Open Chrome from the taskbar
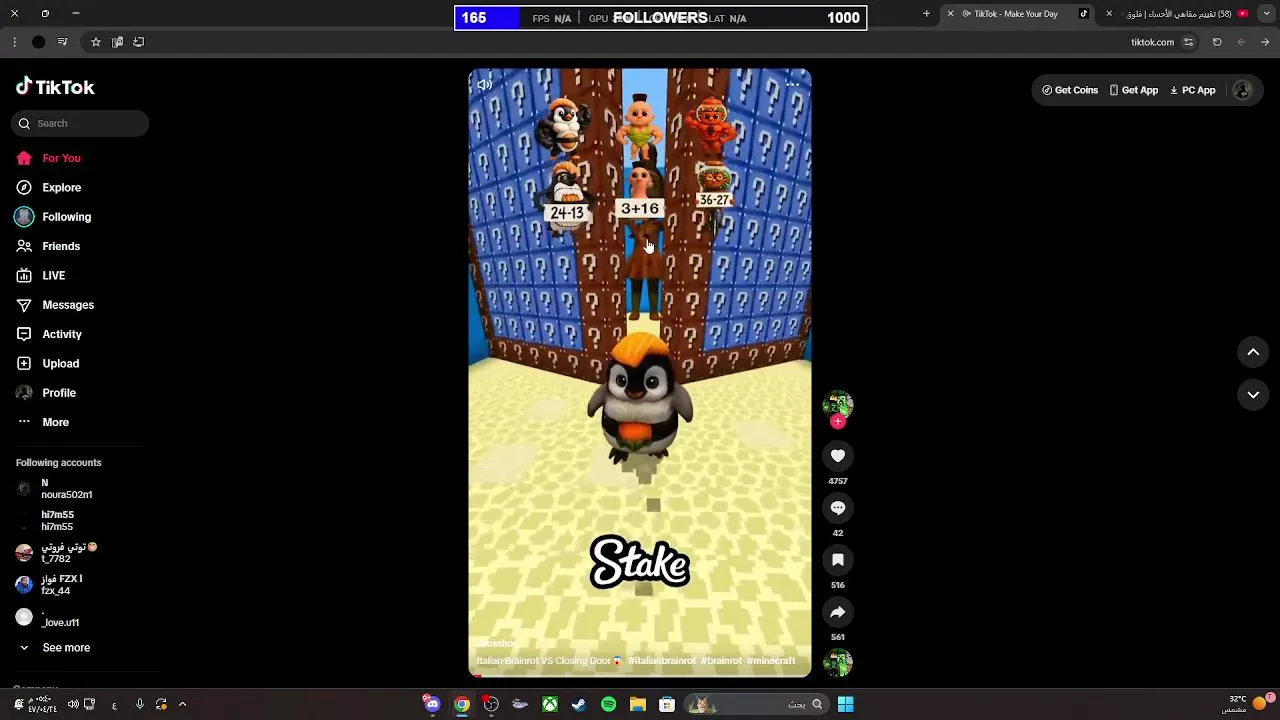Viewport: 1280px width, 720px height. tap(462, 704)
